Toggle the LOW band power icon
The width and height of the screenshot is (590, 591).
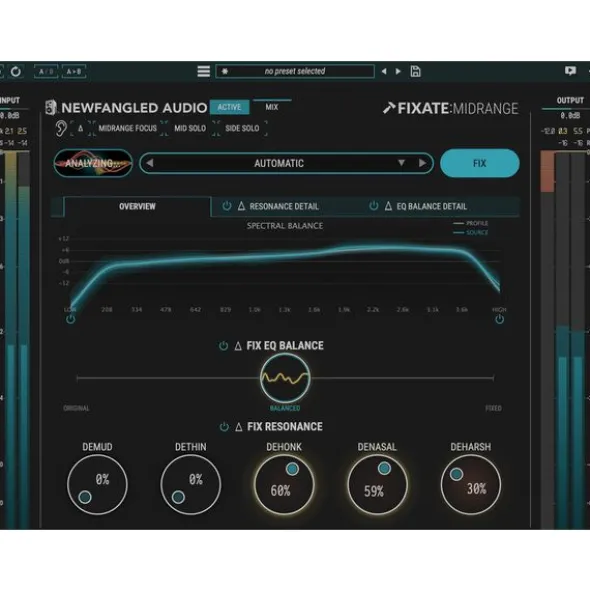70,319
